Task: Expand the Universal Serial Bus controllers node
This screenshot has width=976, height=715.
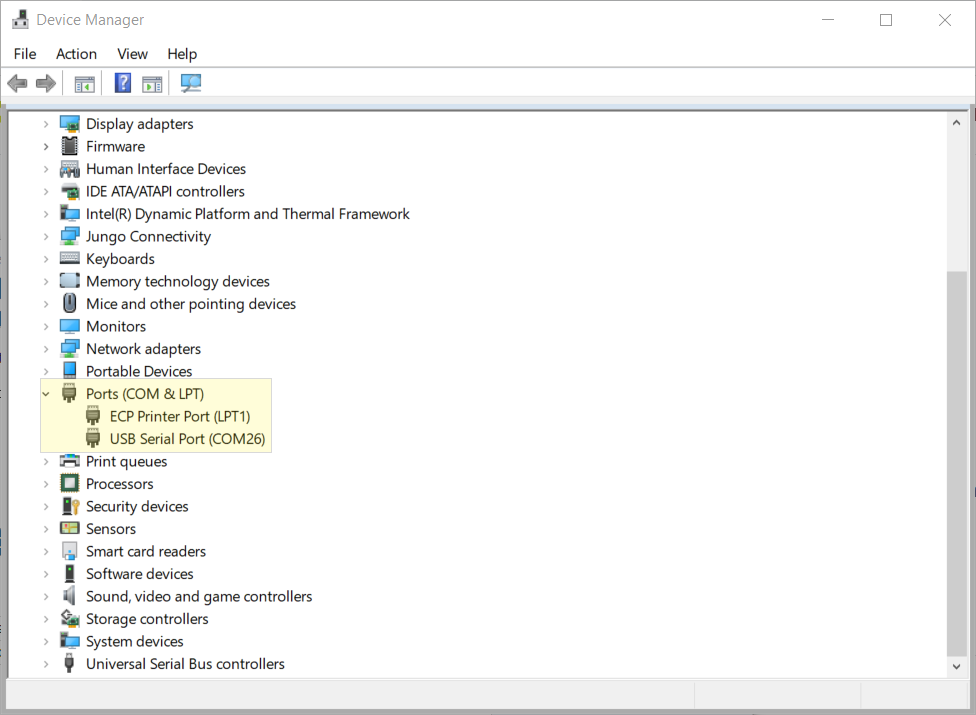Action: point(46,664)
